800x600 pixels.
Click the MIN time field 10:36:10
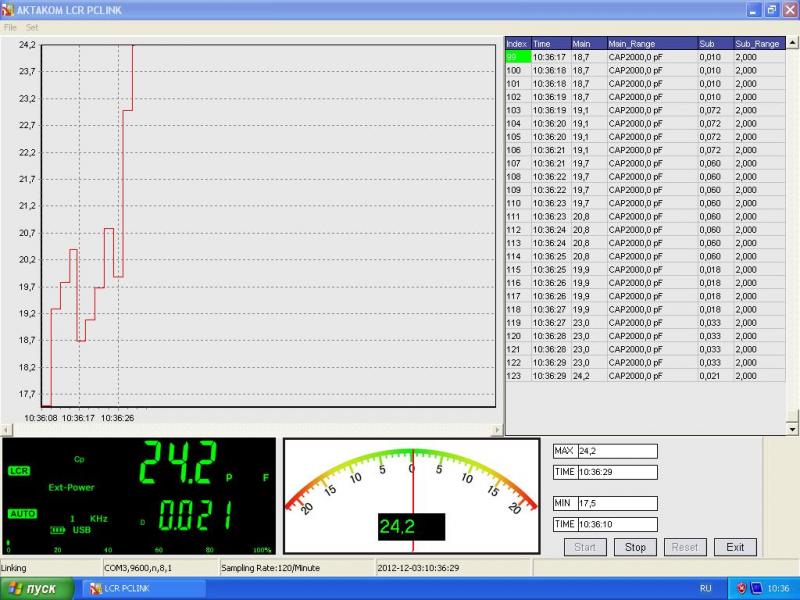click(617, 524)
